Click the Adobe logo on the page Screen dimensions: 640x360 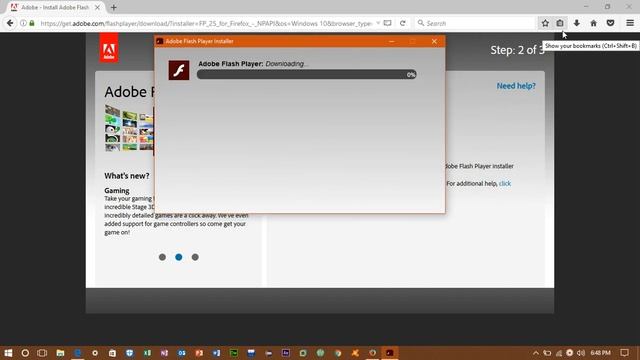click(x=109, y=48)
